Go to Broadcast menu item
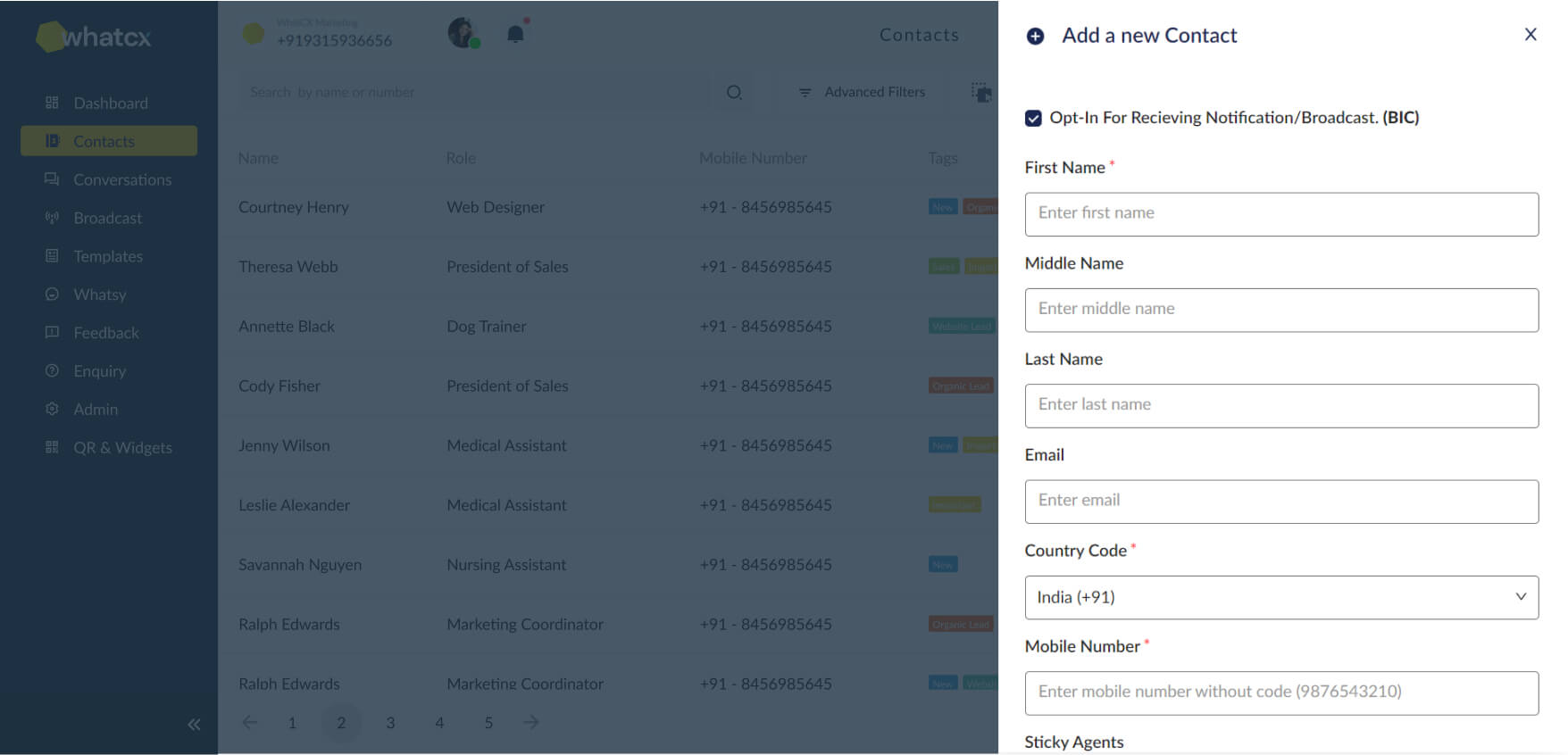 tap(107, 218)
